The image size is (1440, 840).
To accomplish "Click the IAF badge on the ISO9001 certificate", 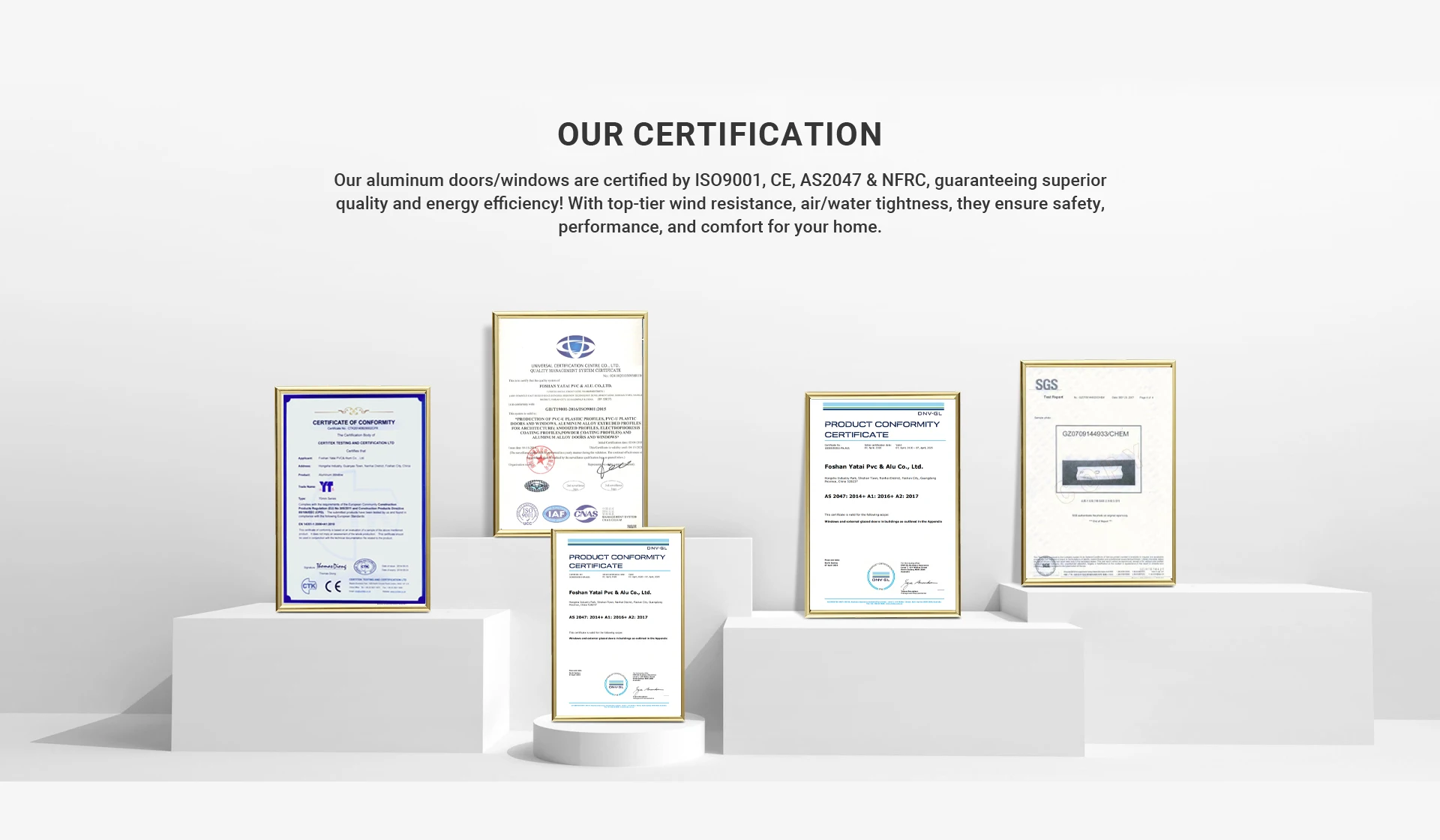I will pyautogui.click(x=556, y=514).
